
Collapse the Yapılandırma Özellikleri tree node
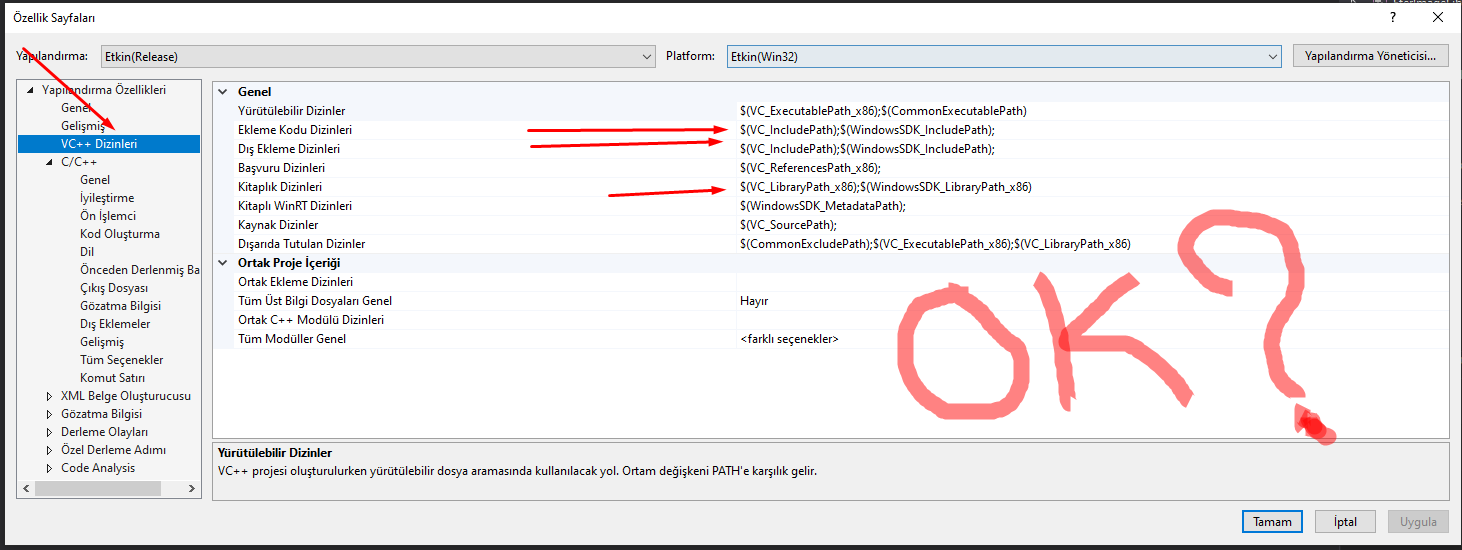[x=29, y=90]
